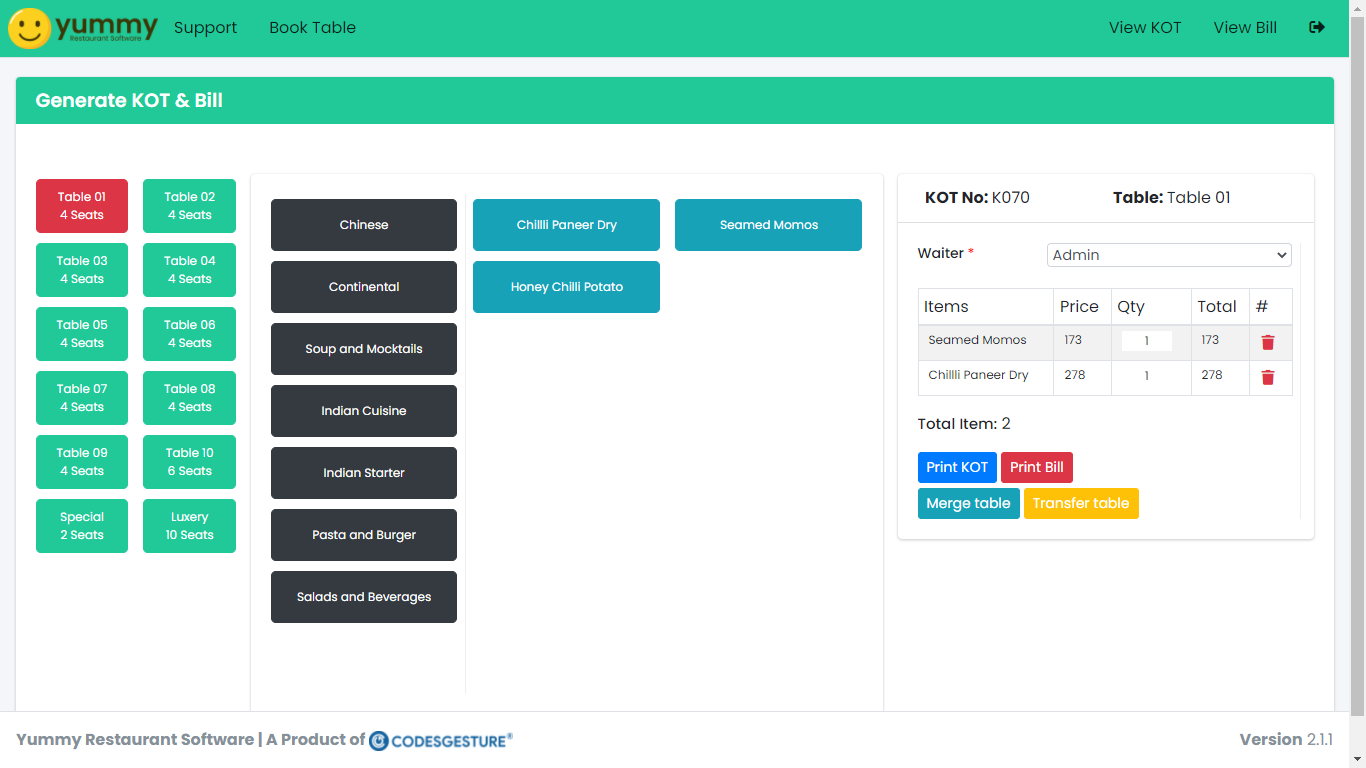The image size is (1366, 768).
Task: Click the Merge table button
Action: [968, 503]
